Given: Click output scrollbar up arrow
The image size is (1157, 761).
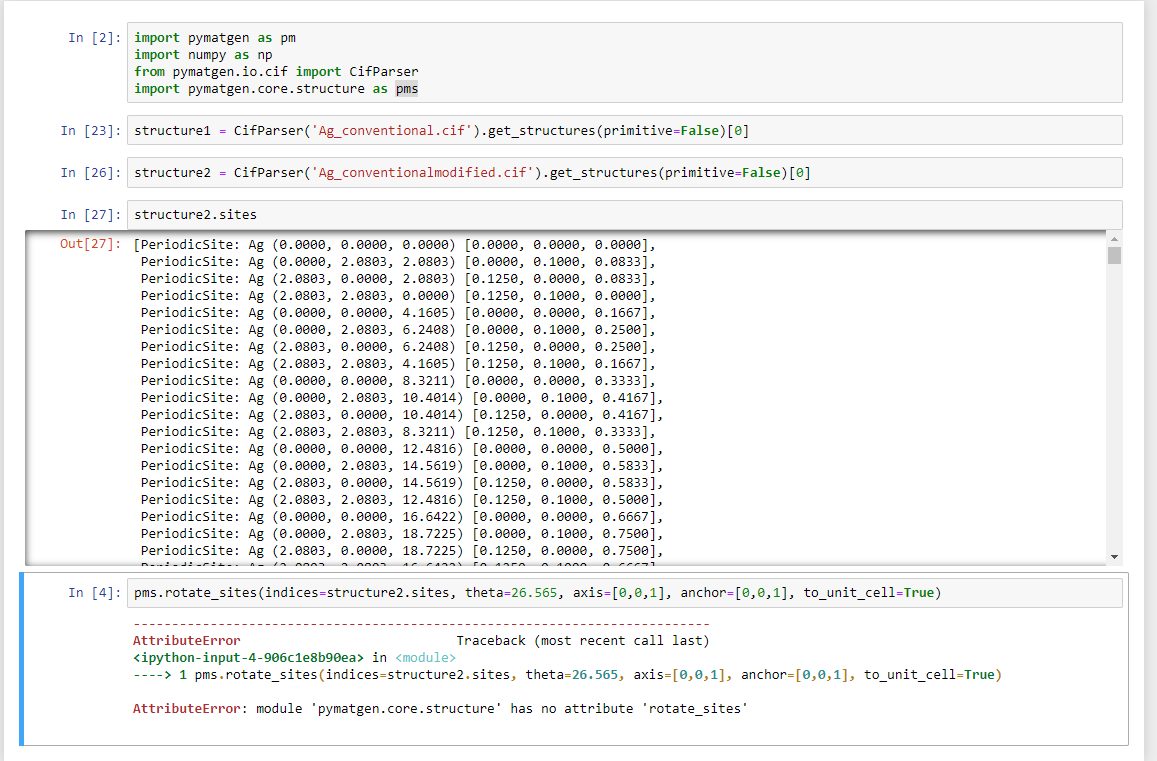Looking at the screenshot, I should [1114, 239].
